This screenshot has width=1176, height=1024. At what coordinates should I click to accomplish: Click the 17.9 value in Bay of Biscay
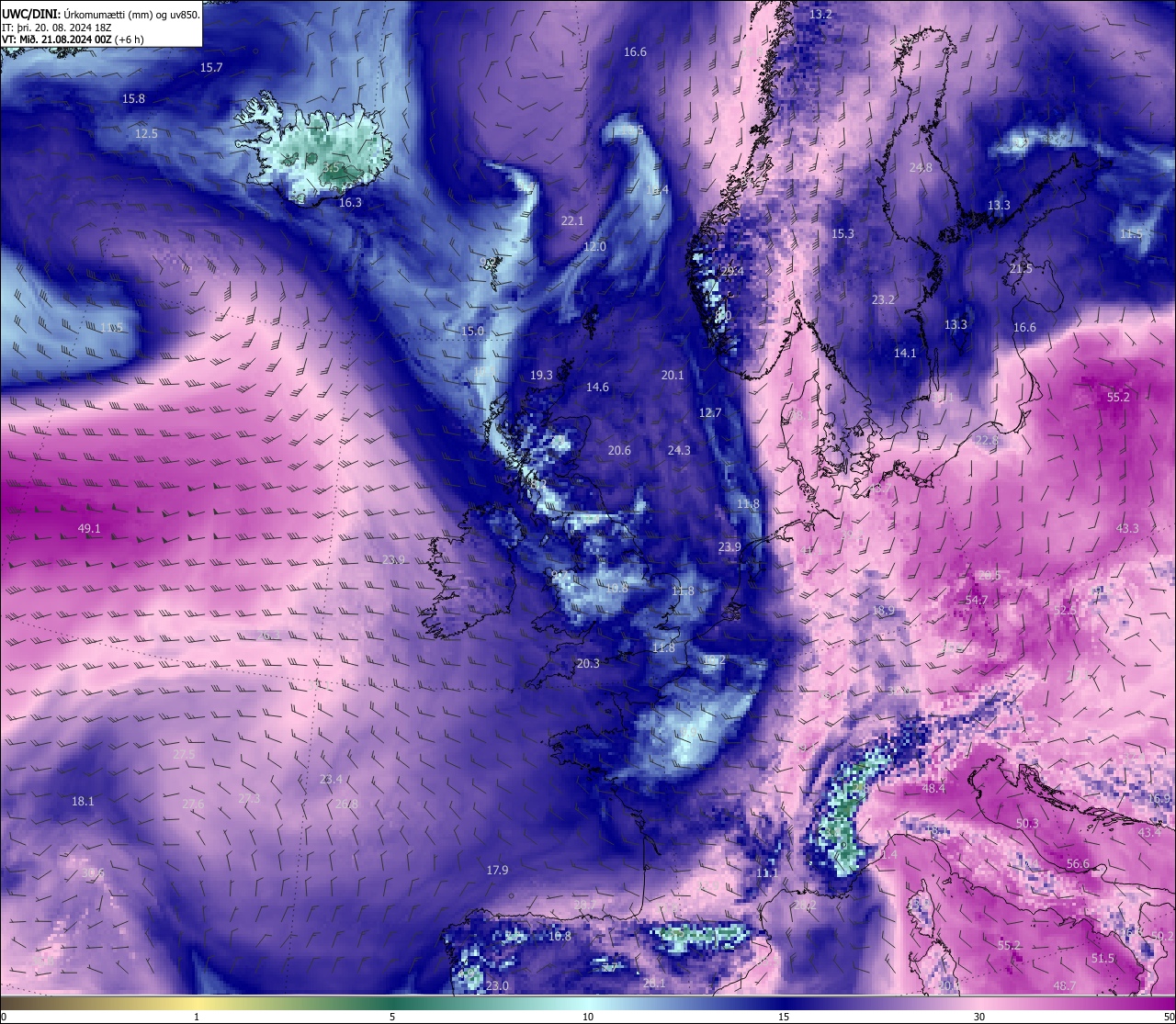point(497,871)
